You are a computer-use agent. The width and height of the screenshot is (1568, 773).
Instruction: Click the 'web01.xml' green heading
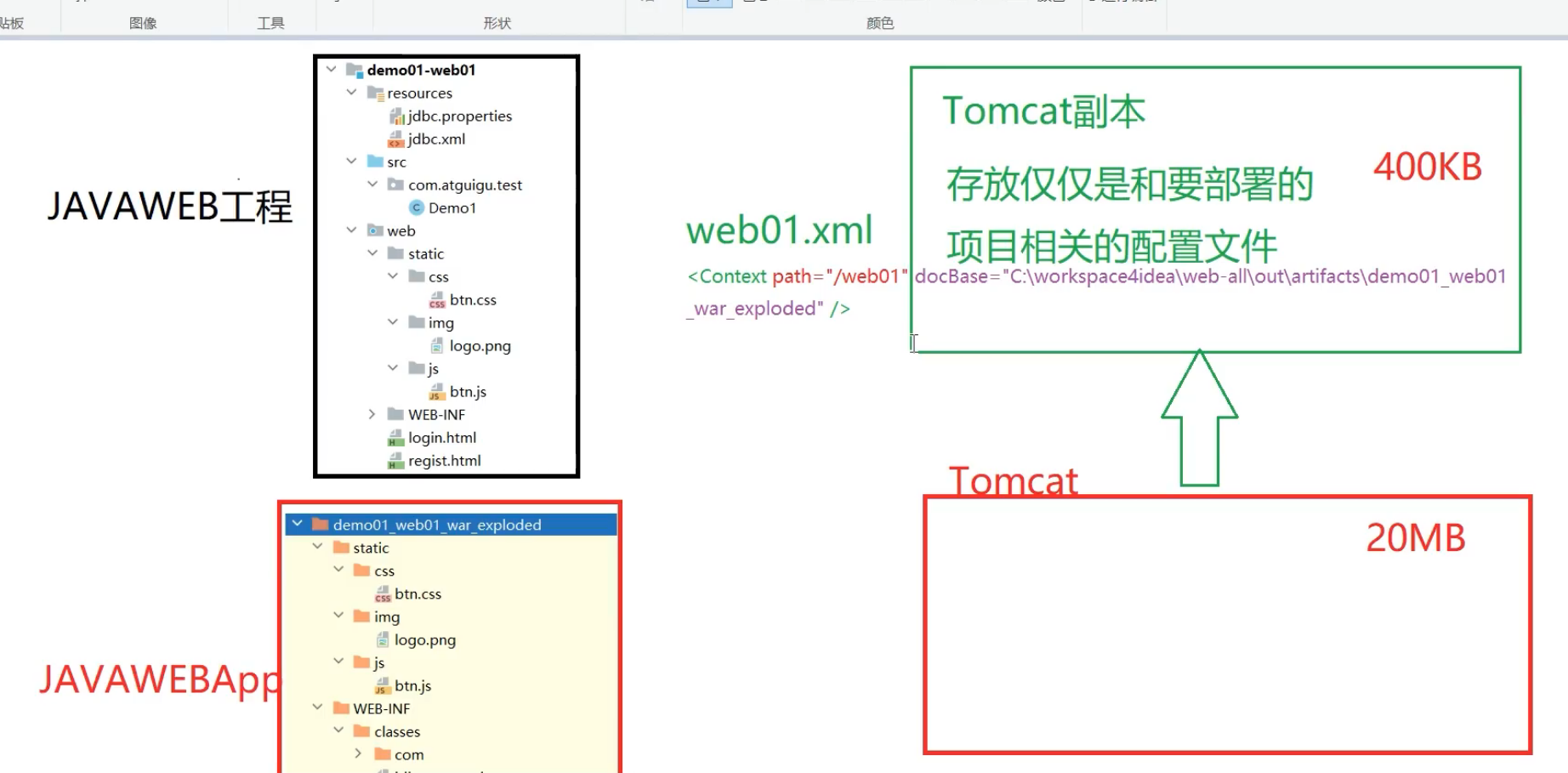(x=780, y=230)
